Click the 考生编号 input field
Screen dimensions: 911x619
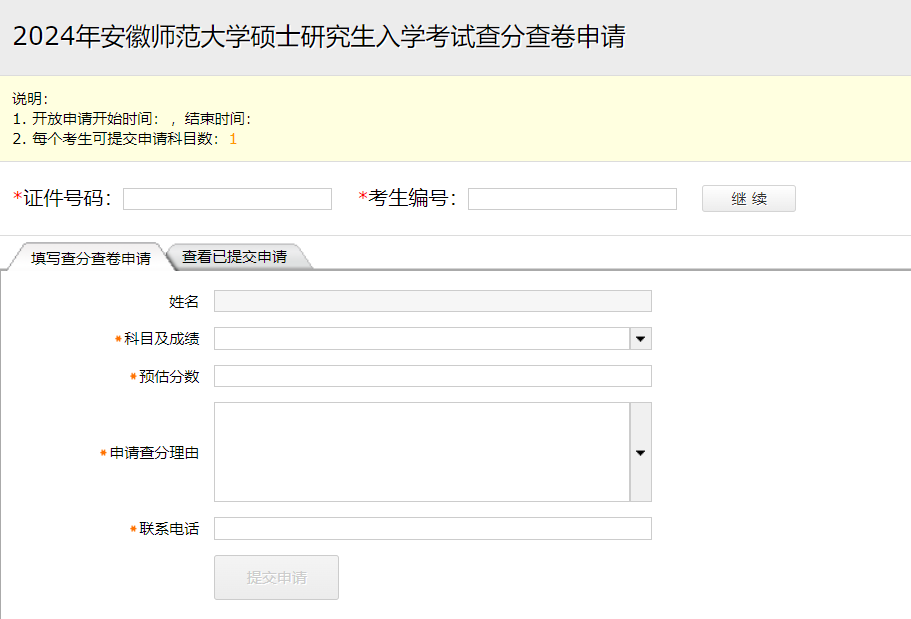(x=572, y=199)
